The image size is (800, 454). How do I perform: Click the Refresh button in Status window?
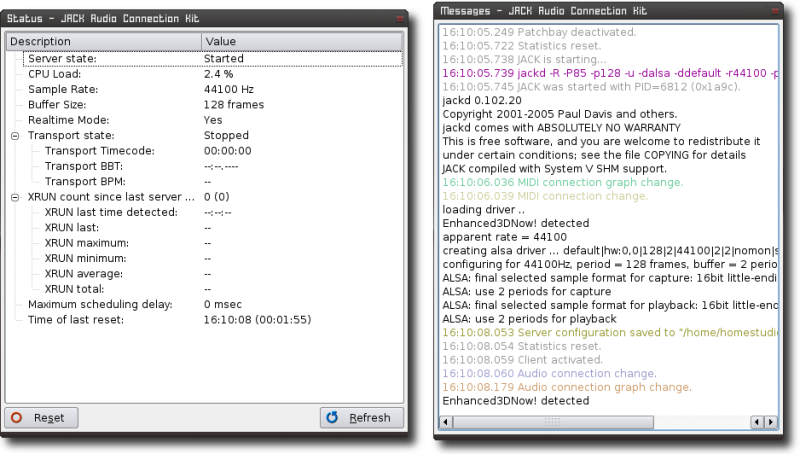tap(362, 418)
